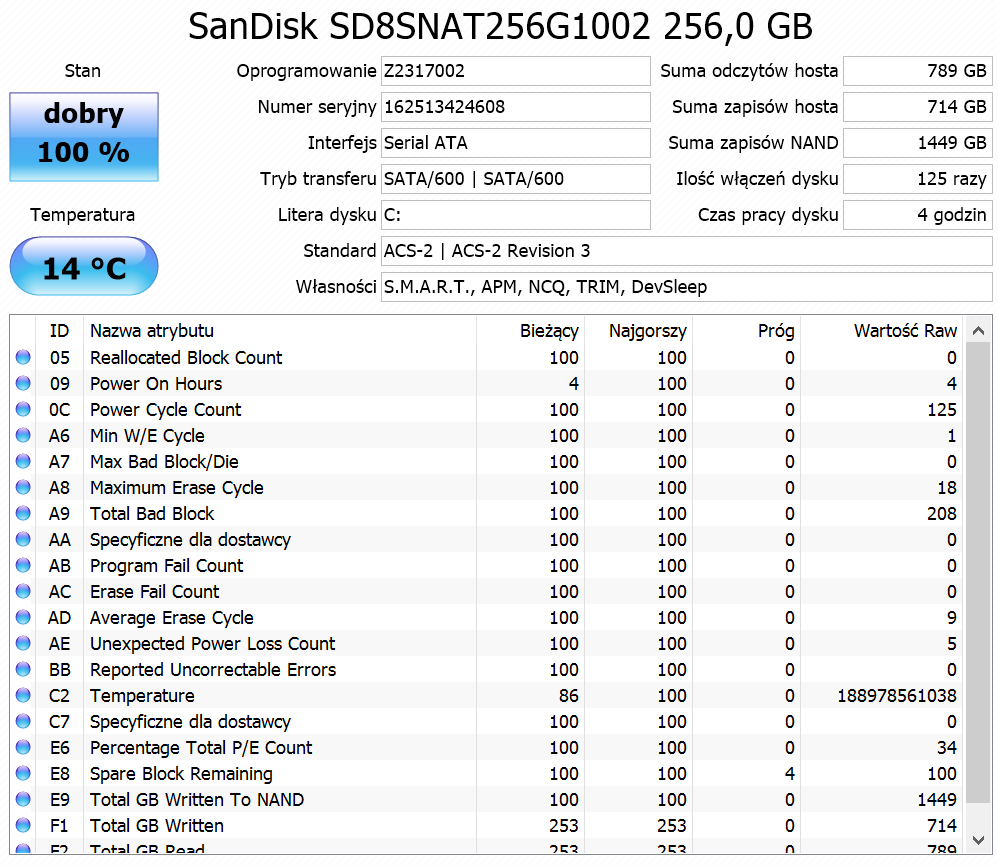Select the 'Program Fail Count' attribute name
The height and width of the screenshot is (866, 998).
click(x=166, y=566)
